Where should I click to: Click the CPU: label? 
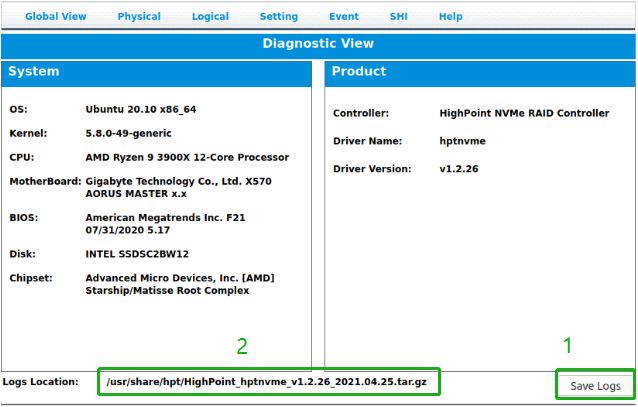click(x=22, y=158)
